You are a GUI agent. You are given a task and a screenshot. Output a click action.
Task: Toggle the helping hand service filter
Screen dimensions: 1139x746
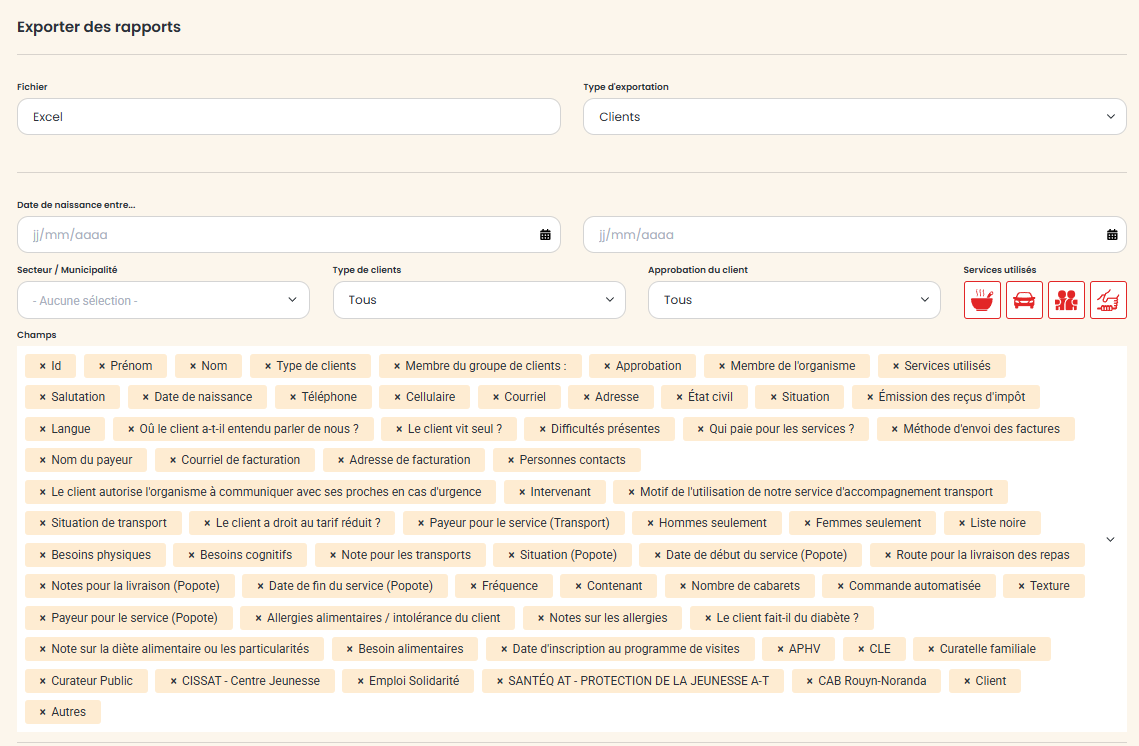coord(1108,300)
